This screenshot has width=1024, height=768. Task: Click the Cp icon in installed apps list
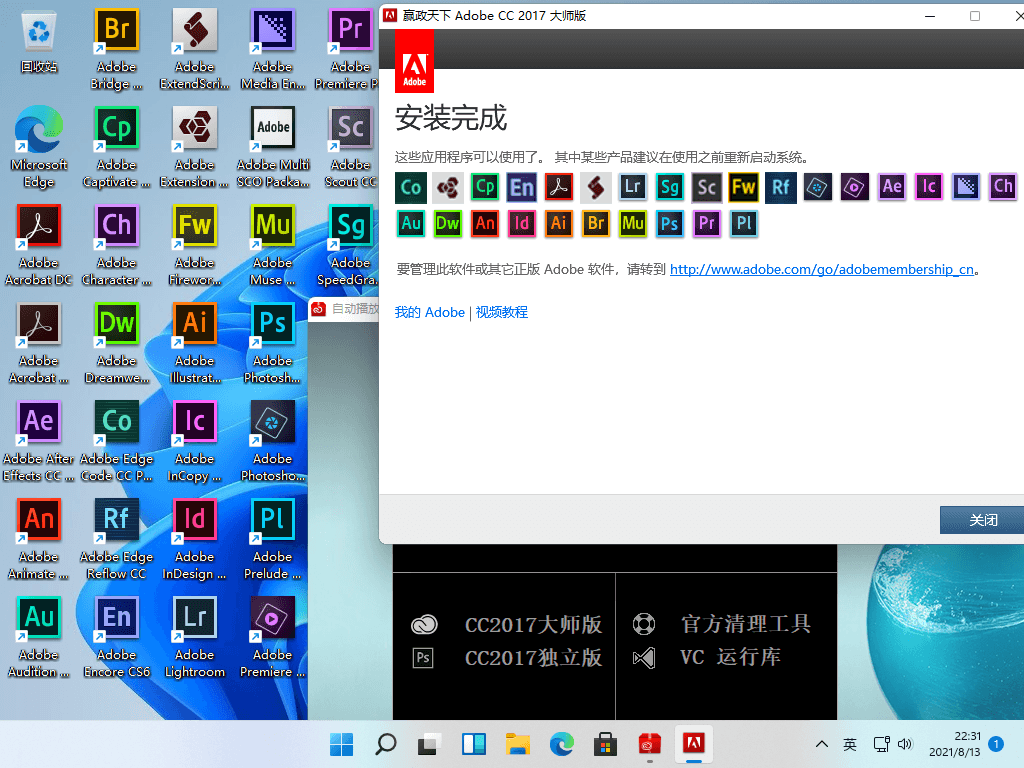pos(485,187)
